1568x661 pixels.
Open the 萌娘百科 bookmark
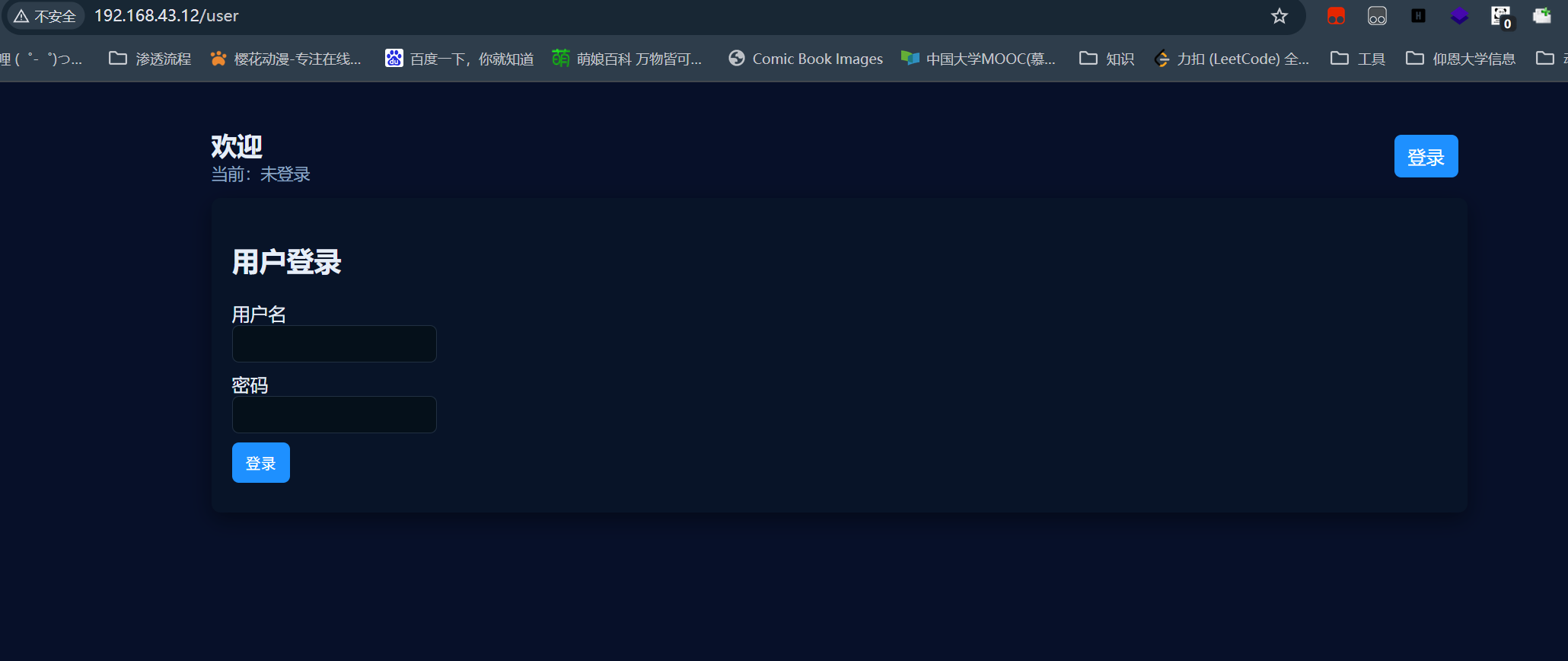[627, 59]
